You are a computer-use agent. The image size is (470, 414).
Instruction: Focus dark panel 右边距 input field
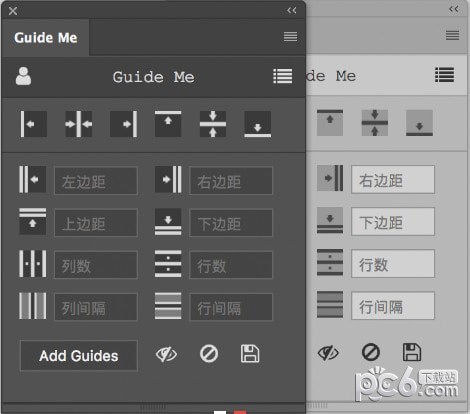pos(231,181)
